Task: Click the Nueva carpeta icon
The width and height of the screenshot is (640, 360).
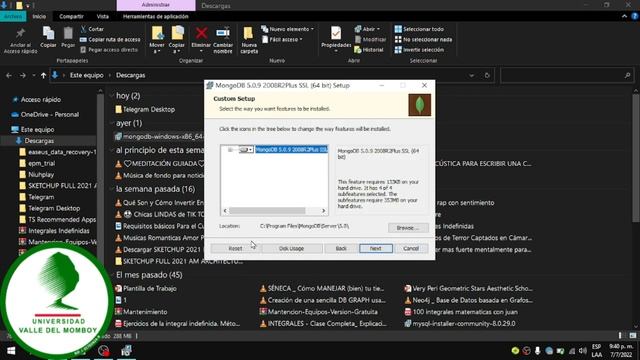Action: (x=249, y=40)
